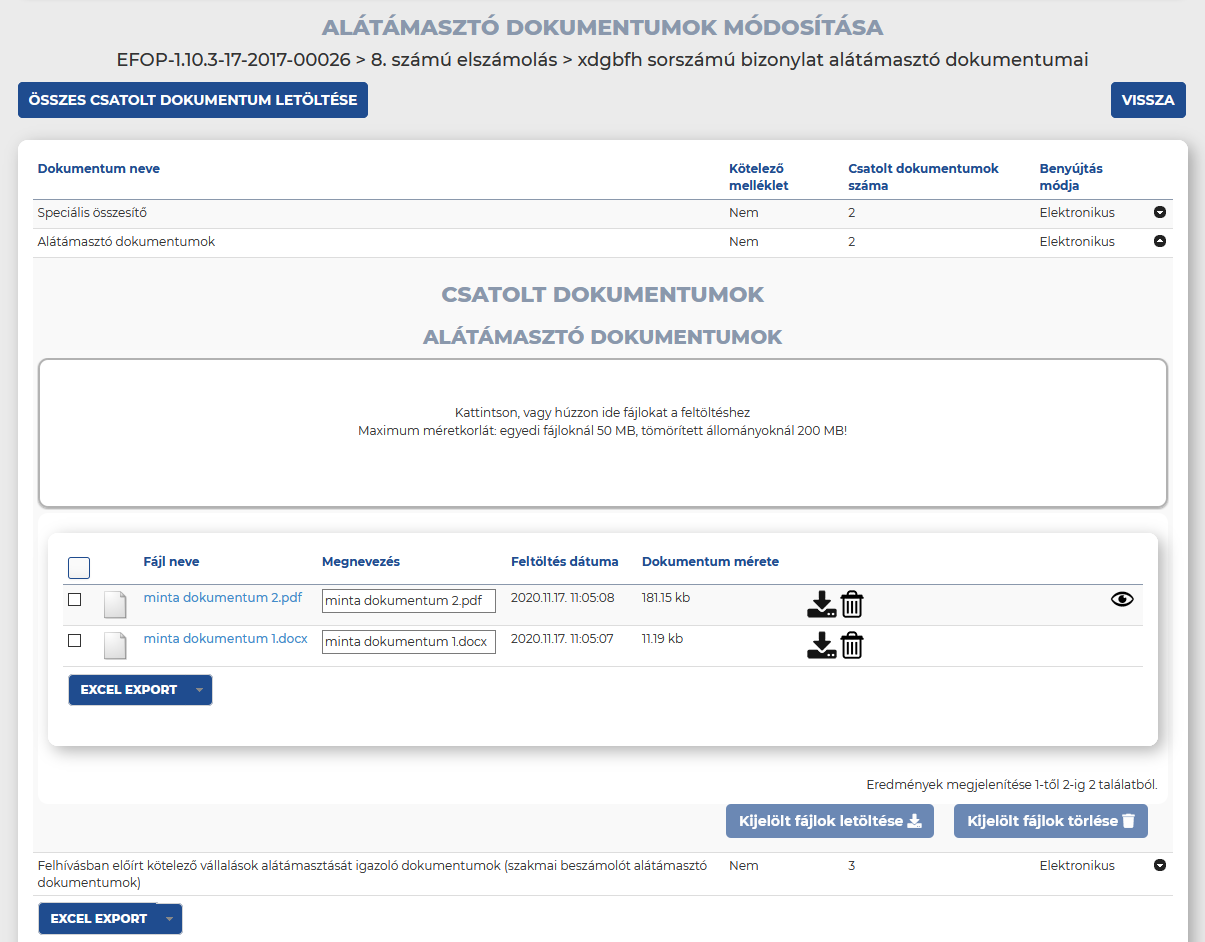Delete minta dokumentum 2.pdf with trash icon
Image resolution: width=1205 pixels, height=942 pixels.
point(851,604)
